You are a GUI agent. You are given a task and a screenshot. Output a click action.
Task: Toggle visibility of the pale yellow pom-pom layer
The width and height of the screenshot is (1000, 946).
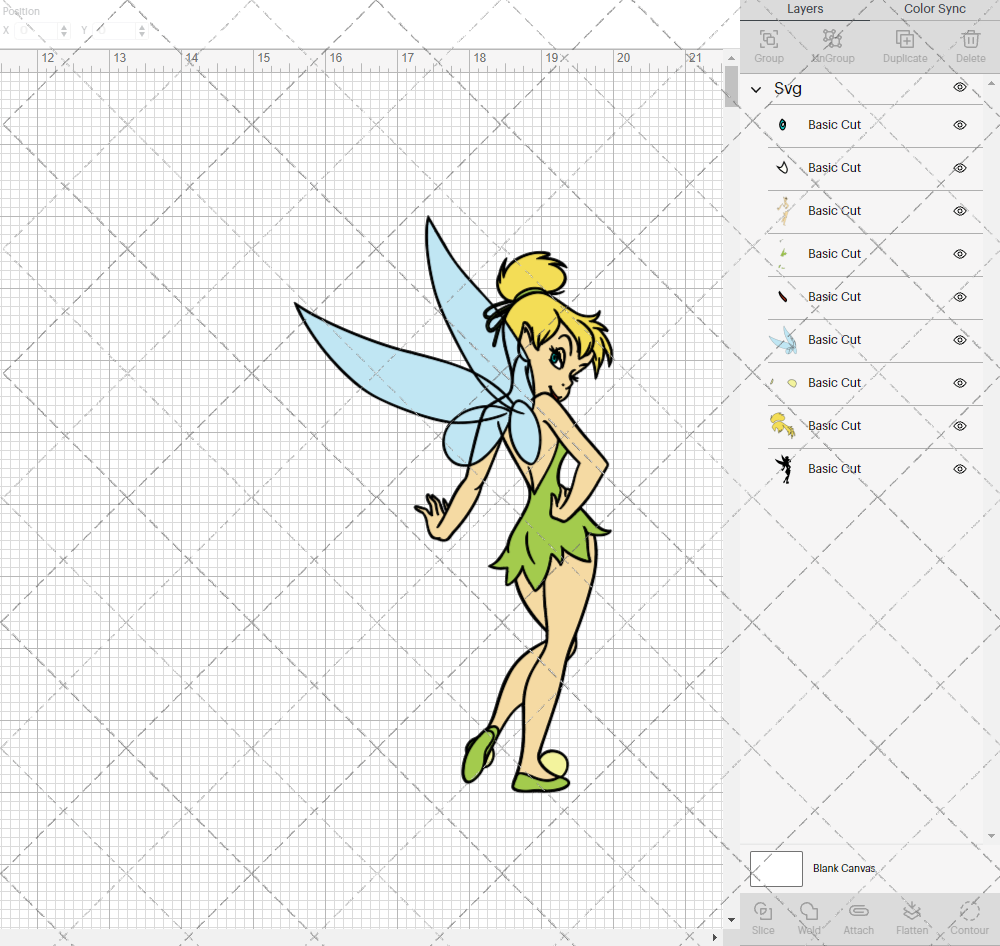[960, 383]
